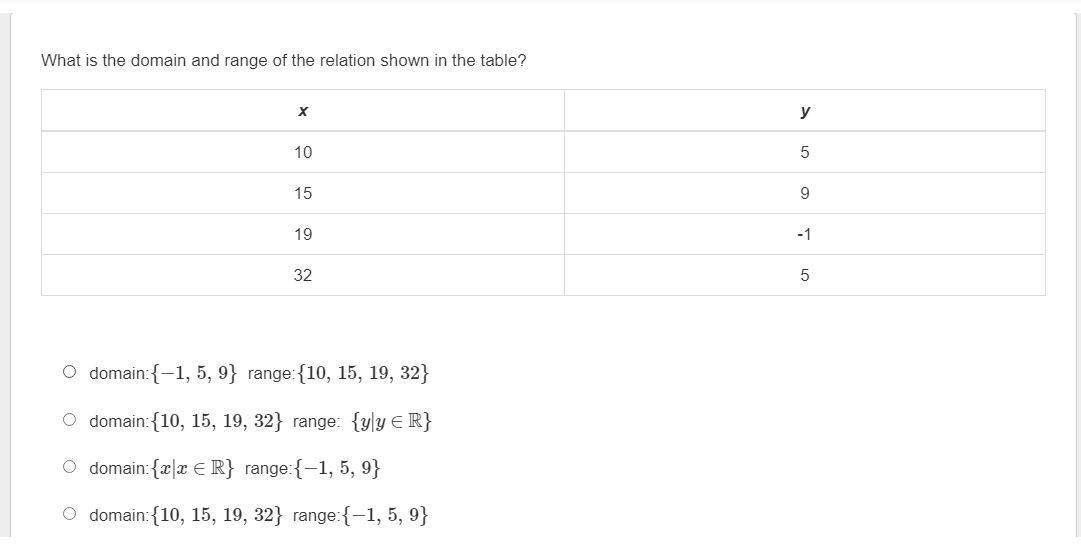The height and width of the screenshot is (547, 1081).
Task: Click the y value 9 cell
Action: [x=805, y=193]
